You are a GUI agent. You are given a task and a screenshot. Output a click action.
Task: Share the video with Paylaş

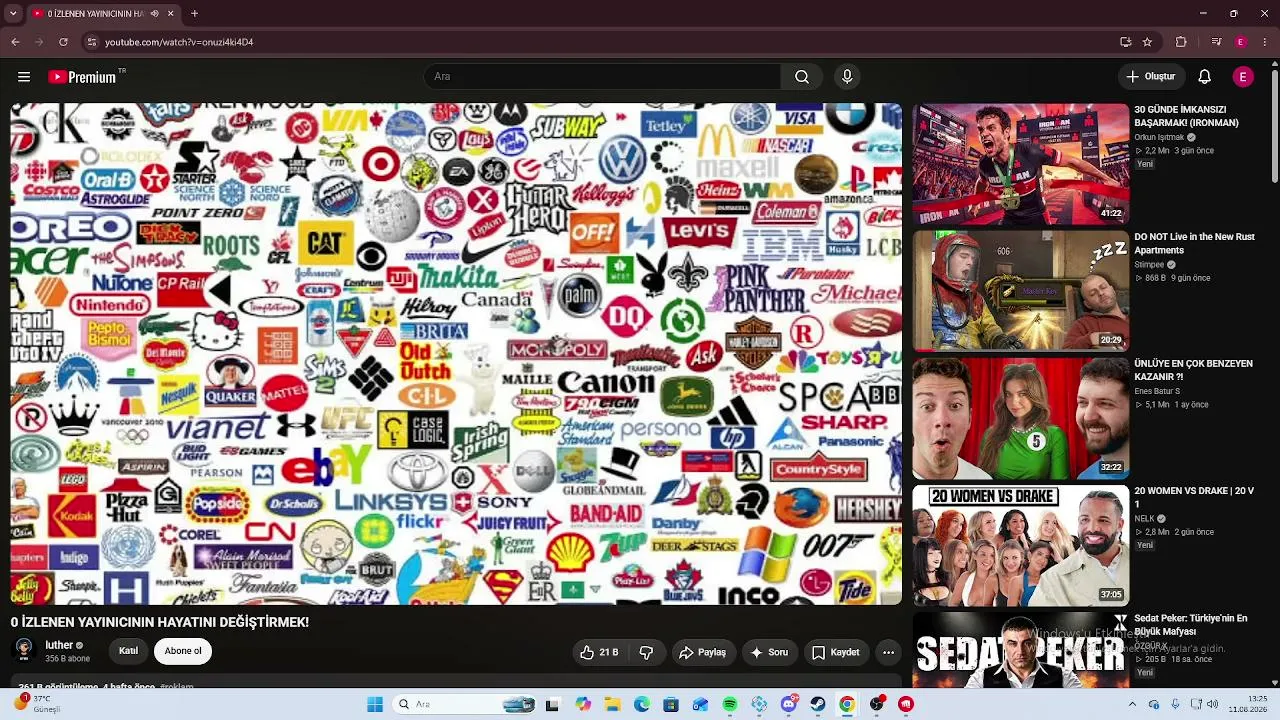(x=702, y=653)
